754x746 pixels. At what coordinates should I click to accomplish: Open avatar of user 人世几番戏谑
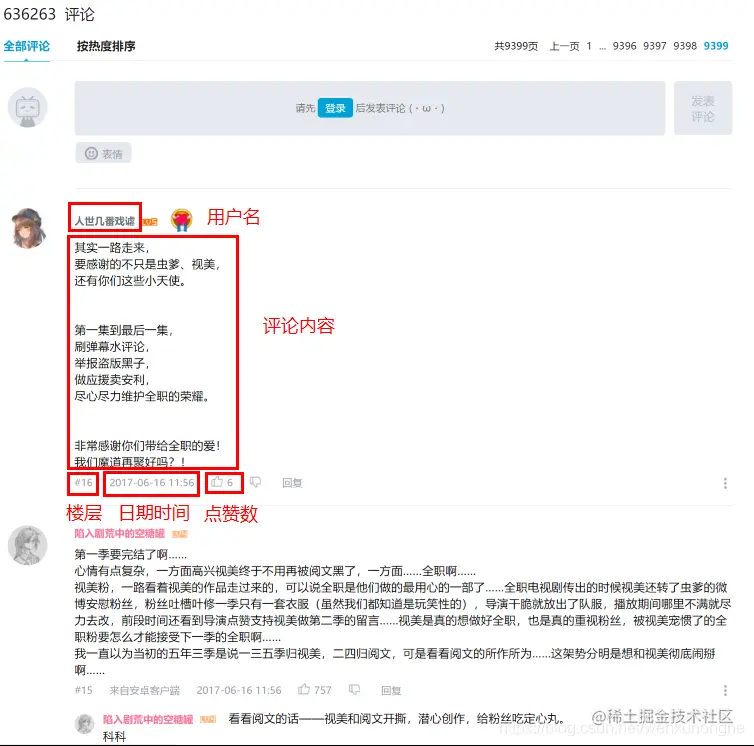pos(28,228)
